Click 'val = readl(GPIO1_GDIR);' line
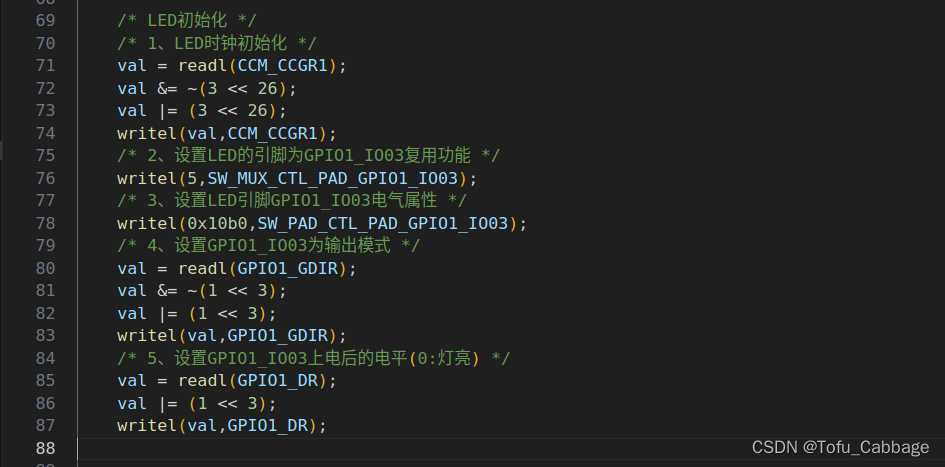The width and height of the screenshot is (945, 467). point(237,268)
